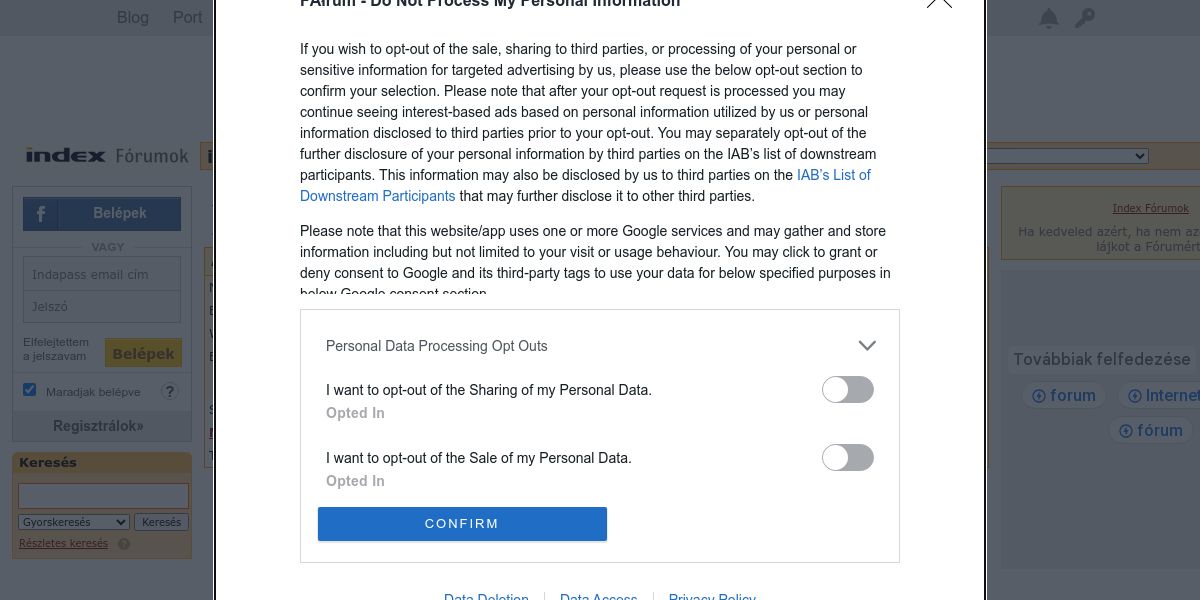
Task: Open the Blog menu item
Action: click(x=133, y=17)
